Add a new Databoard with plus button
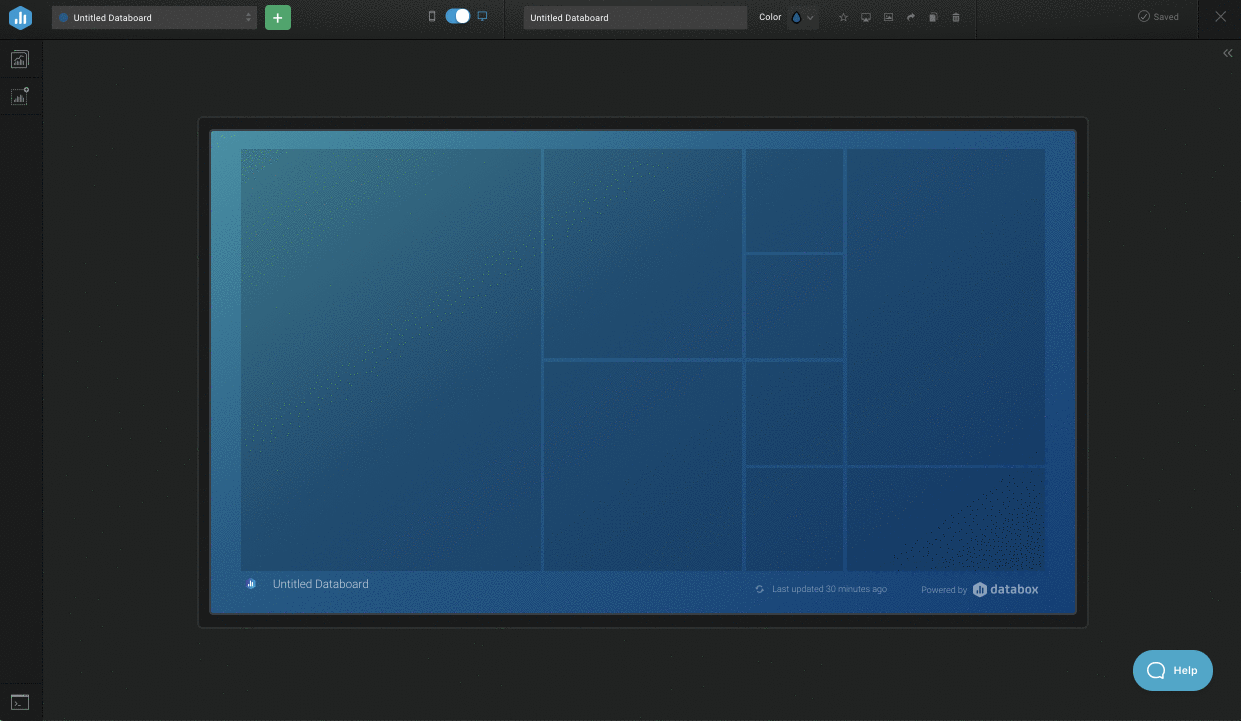Image resolution: width=1241 pixels, height=721 pixels. pos(278,17)
